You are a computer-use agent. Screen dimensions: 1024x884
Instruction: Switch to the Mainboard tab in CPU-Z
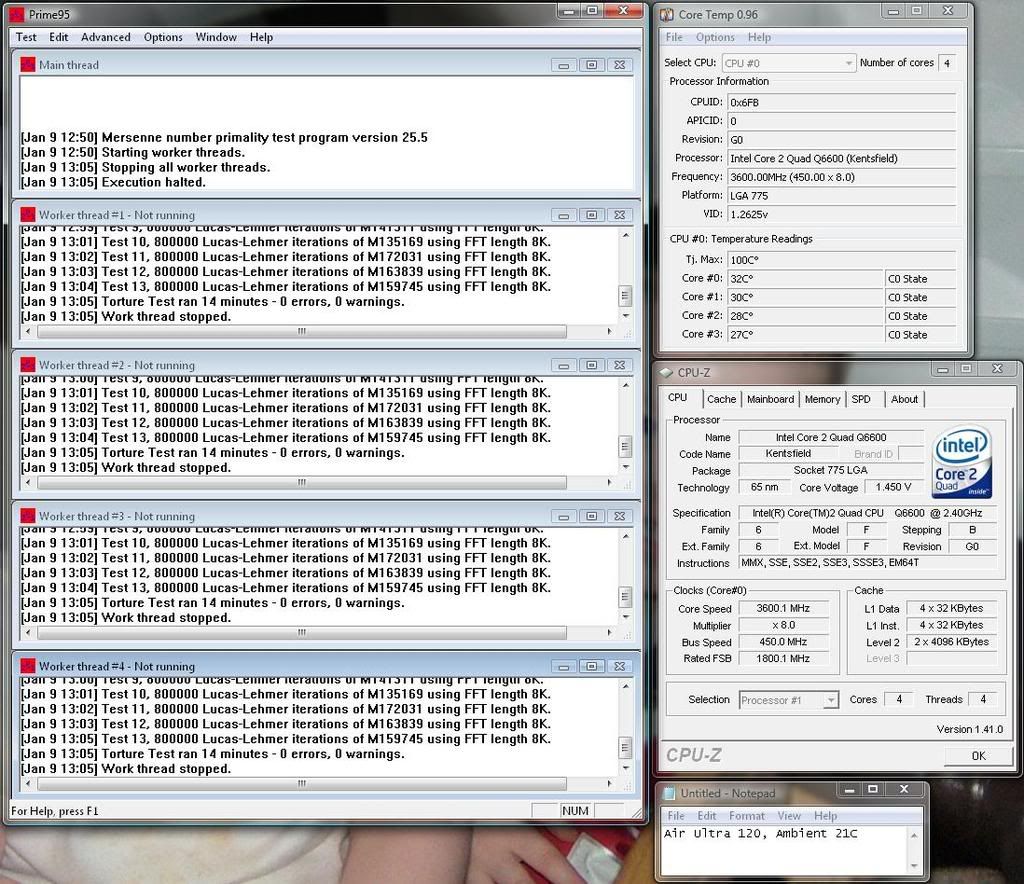771,399
